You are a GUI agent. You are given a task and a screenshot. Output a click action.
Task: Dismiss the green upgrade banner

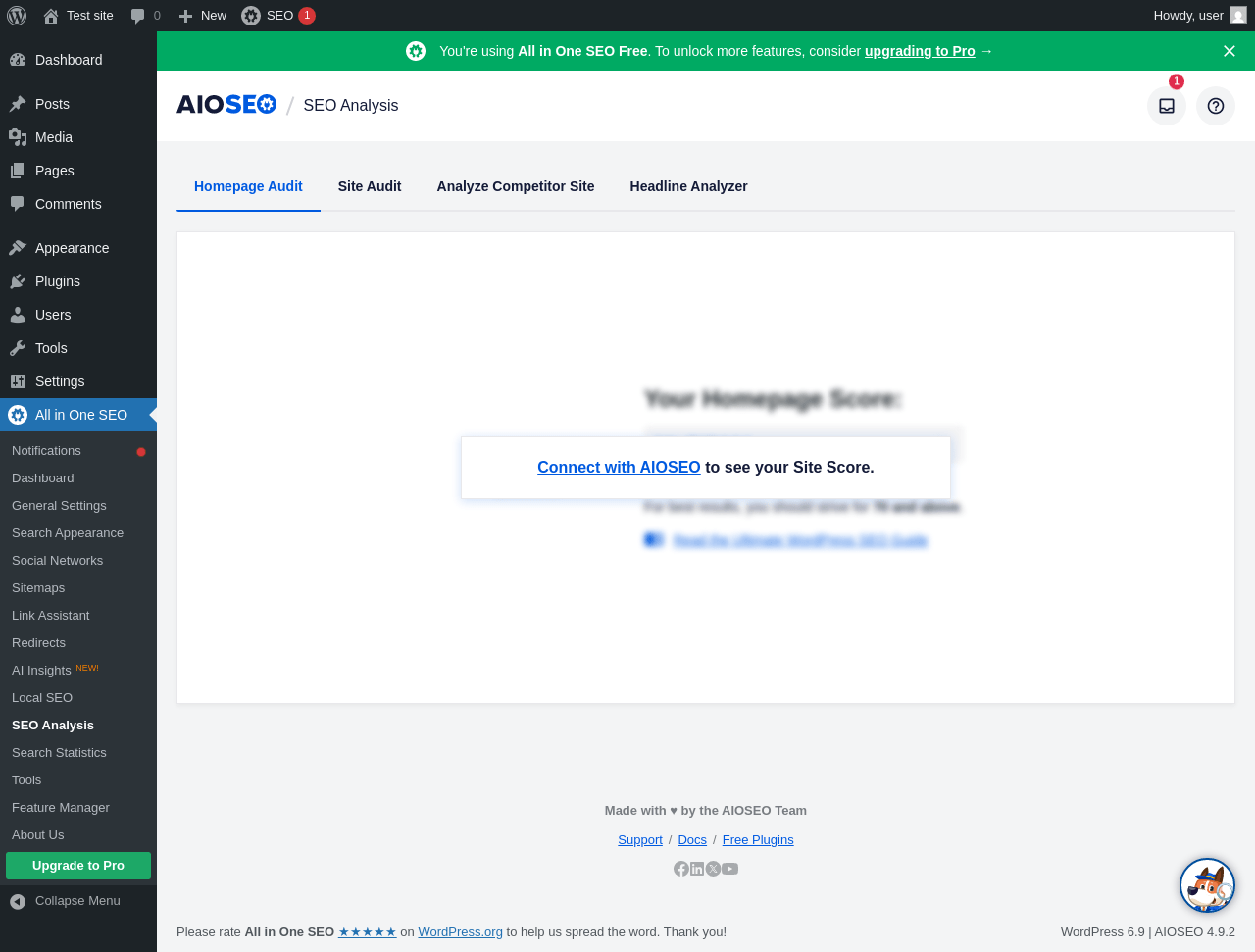[1230, 51]
